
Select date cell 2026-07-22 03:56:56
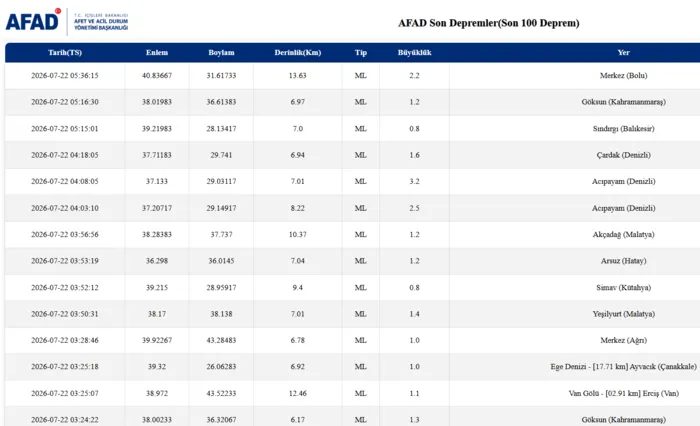pos(65,234)
